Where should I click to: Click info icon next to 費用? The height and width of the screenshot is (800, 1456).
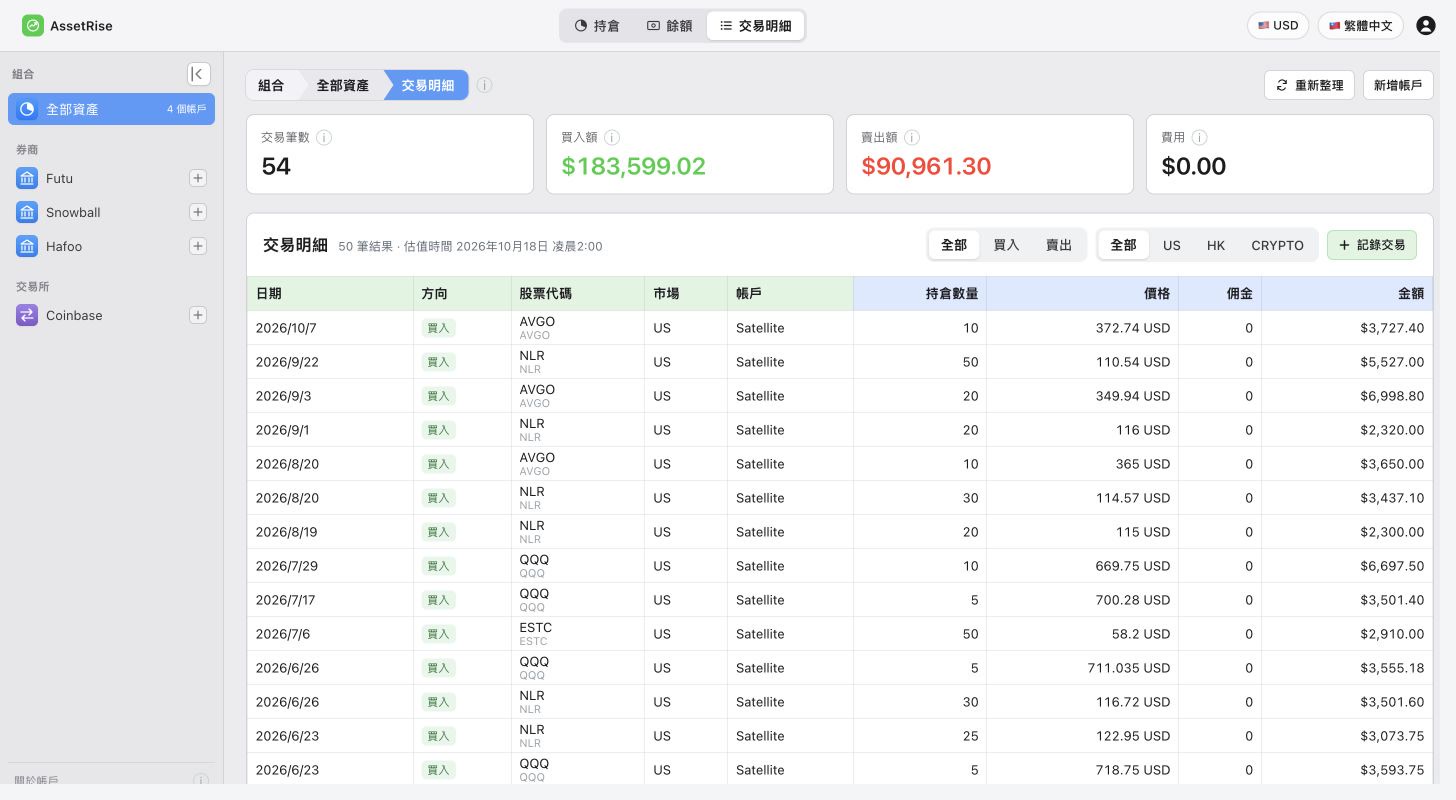pos(1199,137)
